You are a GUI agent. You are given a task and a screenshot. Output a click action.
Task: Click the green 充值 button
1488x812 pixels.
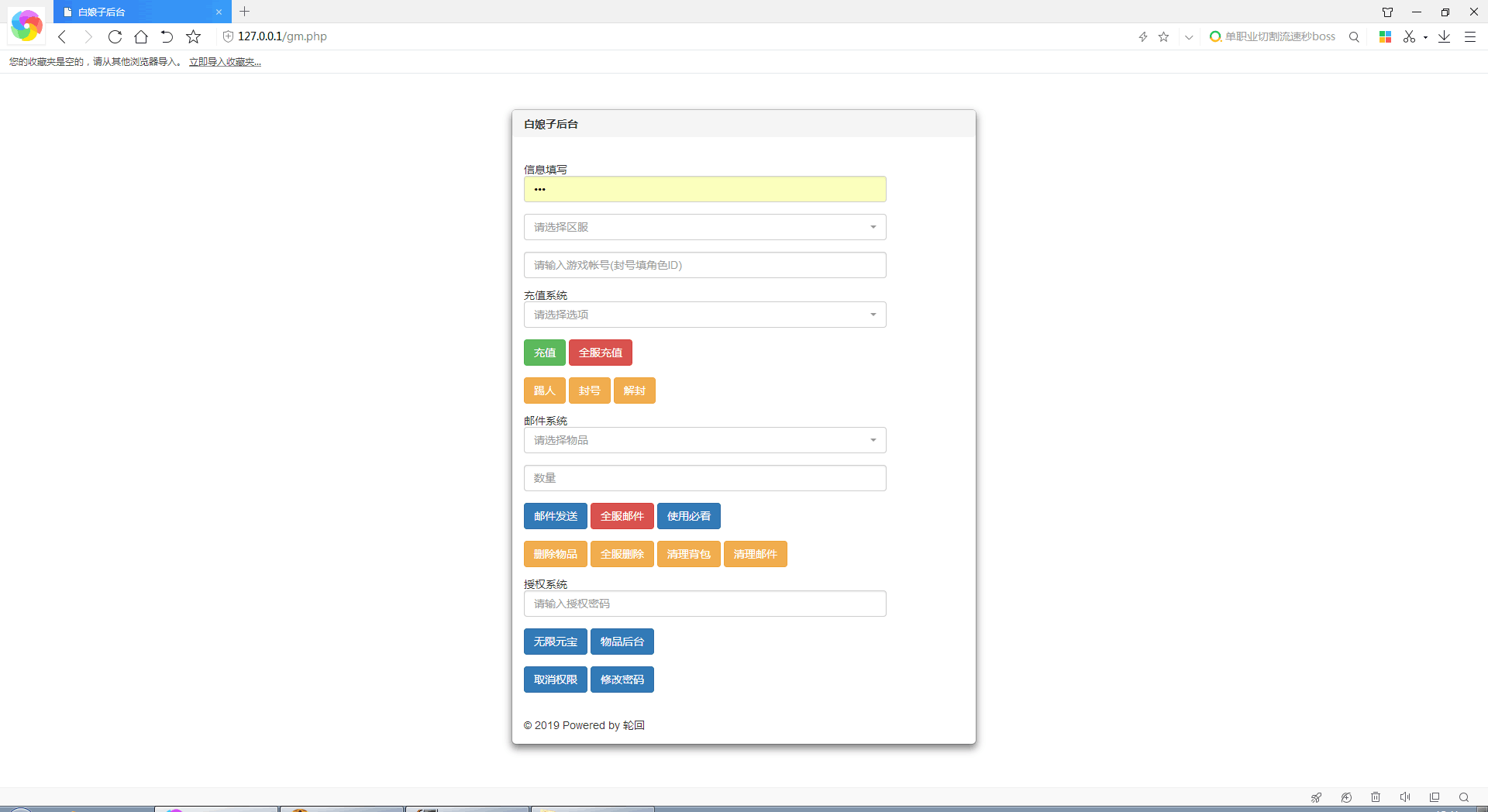coord(544,353)
